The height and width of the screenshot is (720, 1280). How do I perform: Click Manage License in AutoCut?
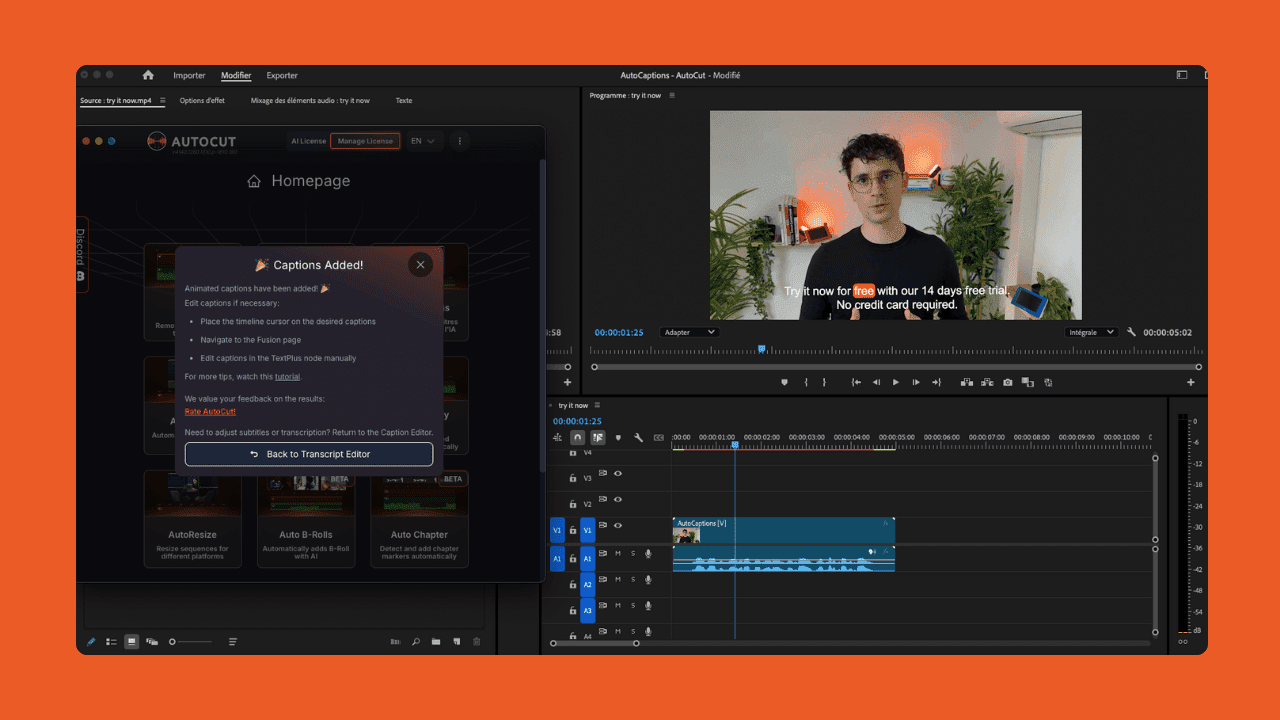tap(365, 141)
